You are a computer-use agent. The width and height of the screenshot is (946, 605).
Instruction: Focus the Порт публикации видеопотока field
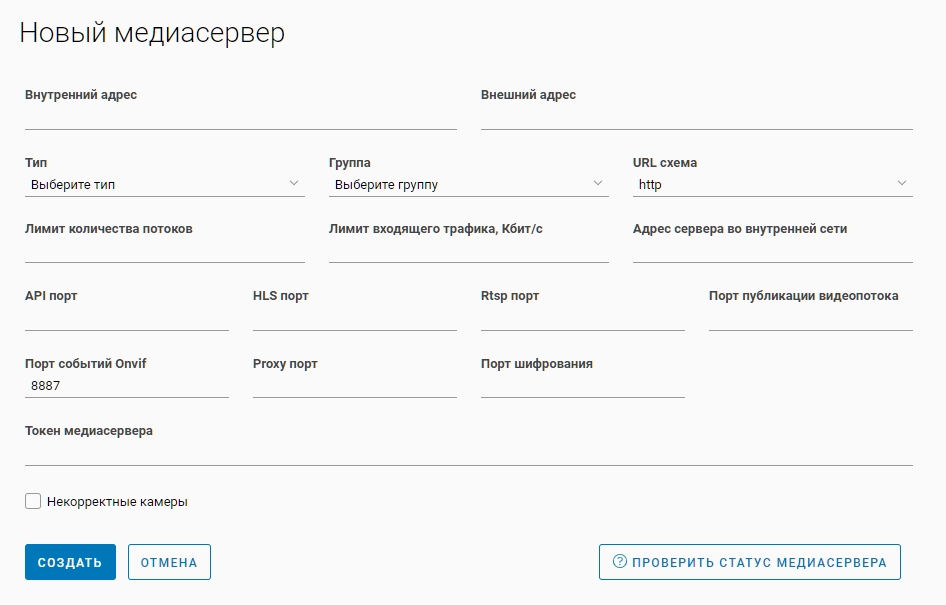coord(810,318)
